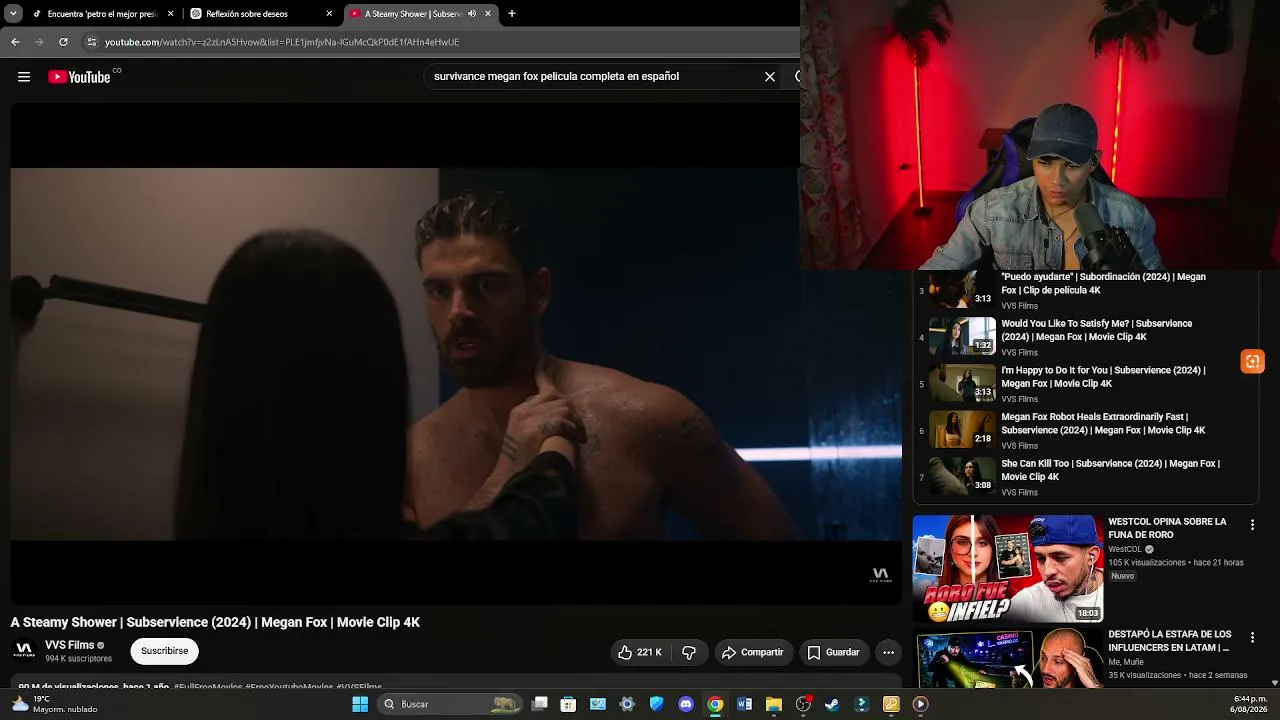This screenshot has width=1280, height=720.
Task: Switch to the 'Encuentra petro el mejor' tab
Action: tap(103, 14)
